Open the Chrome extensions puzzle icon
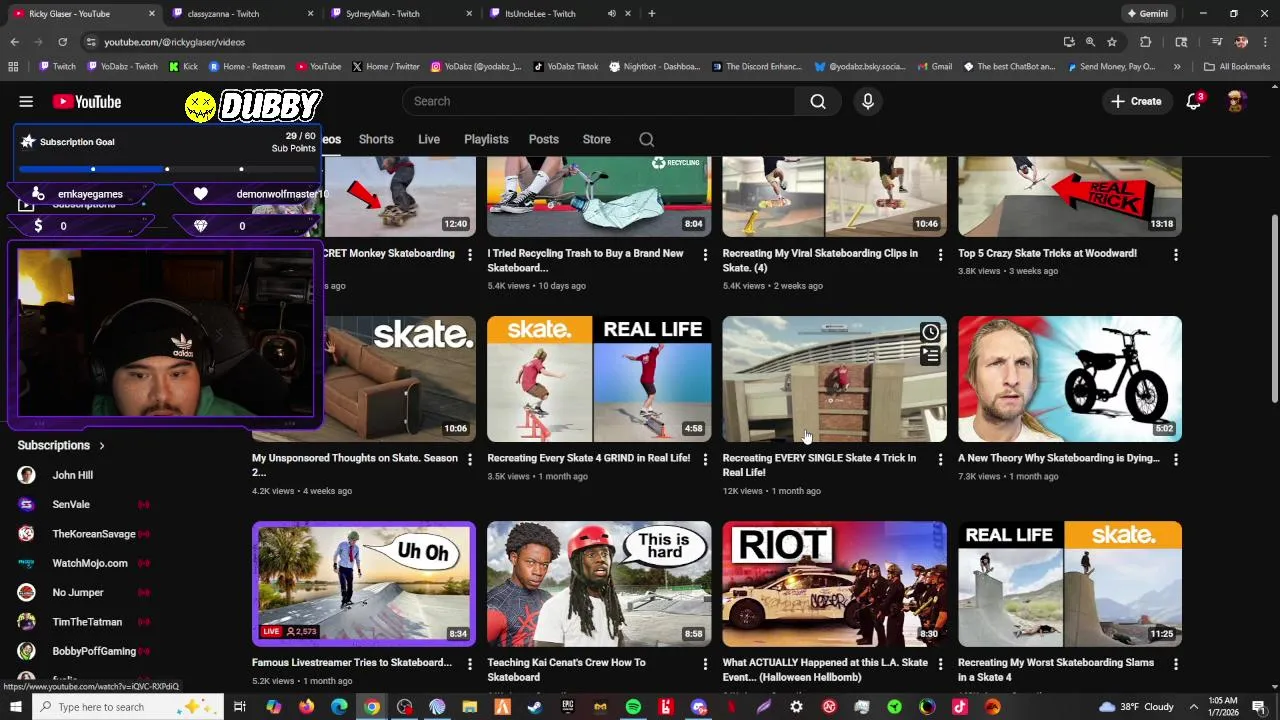The width and height of the screenshot is (1280, 720). point(1146,42)
